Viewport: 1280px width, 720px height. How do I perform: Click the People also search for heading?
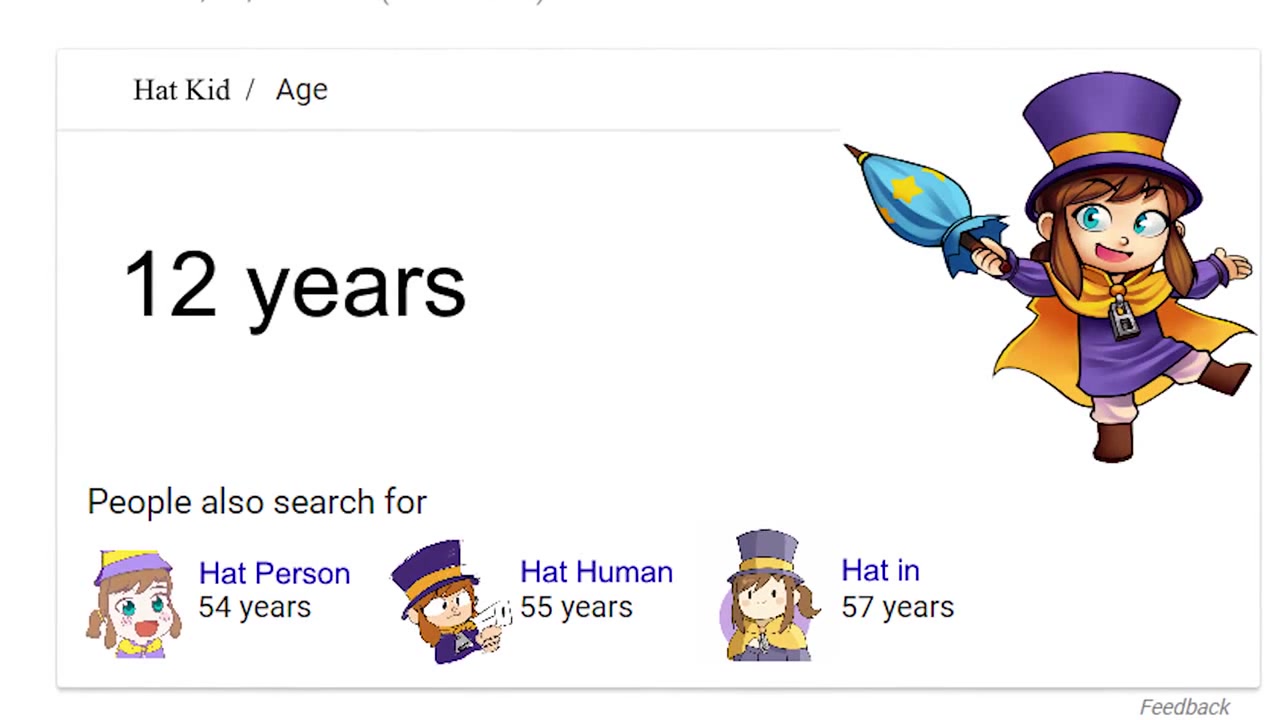(x=257, y=501)
